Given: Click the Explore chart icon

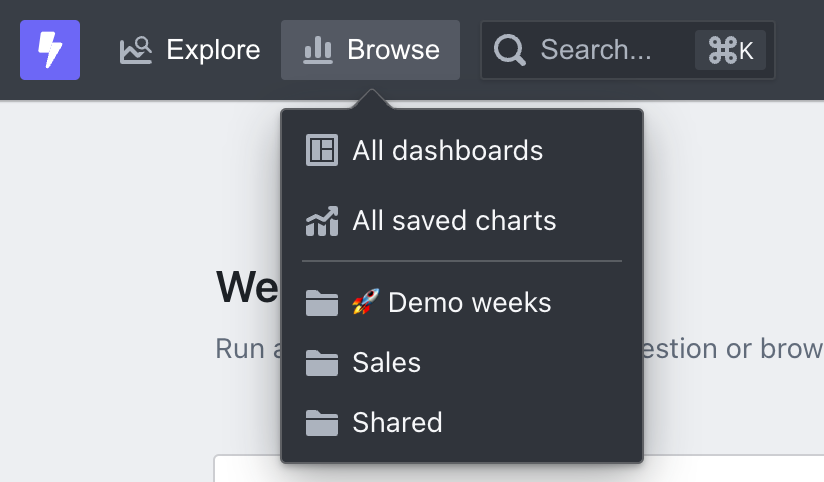Looking at the screenshot, I should (x=136, y=50).
